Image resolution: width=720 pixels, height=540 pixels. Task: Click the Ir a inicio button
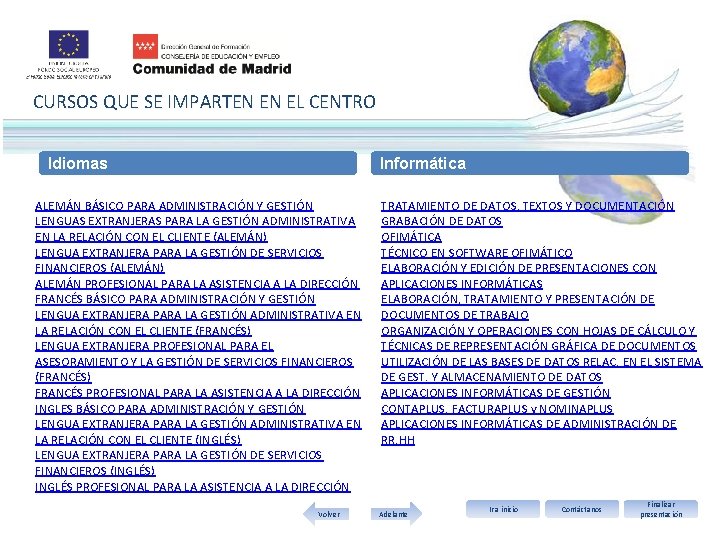click(503, 509)
